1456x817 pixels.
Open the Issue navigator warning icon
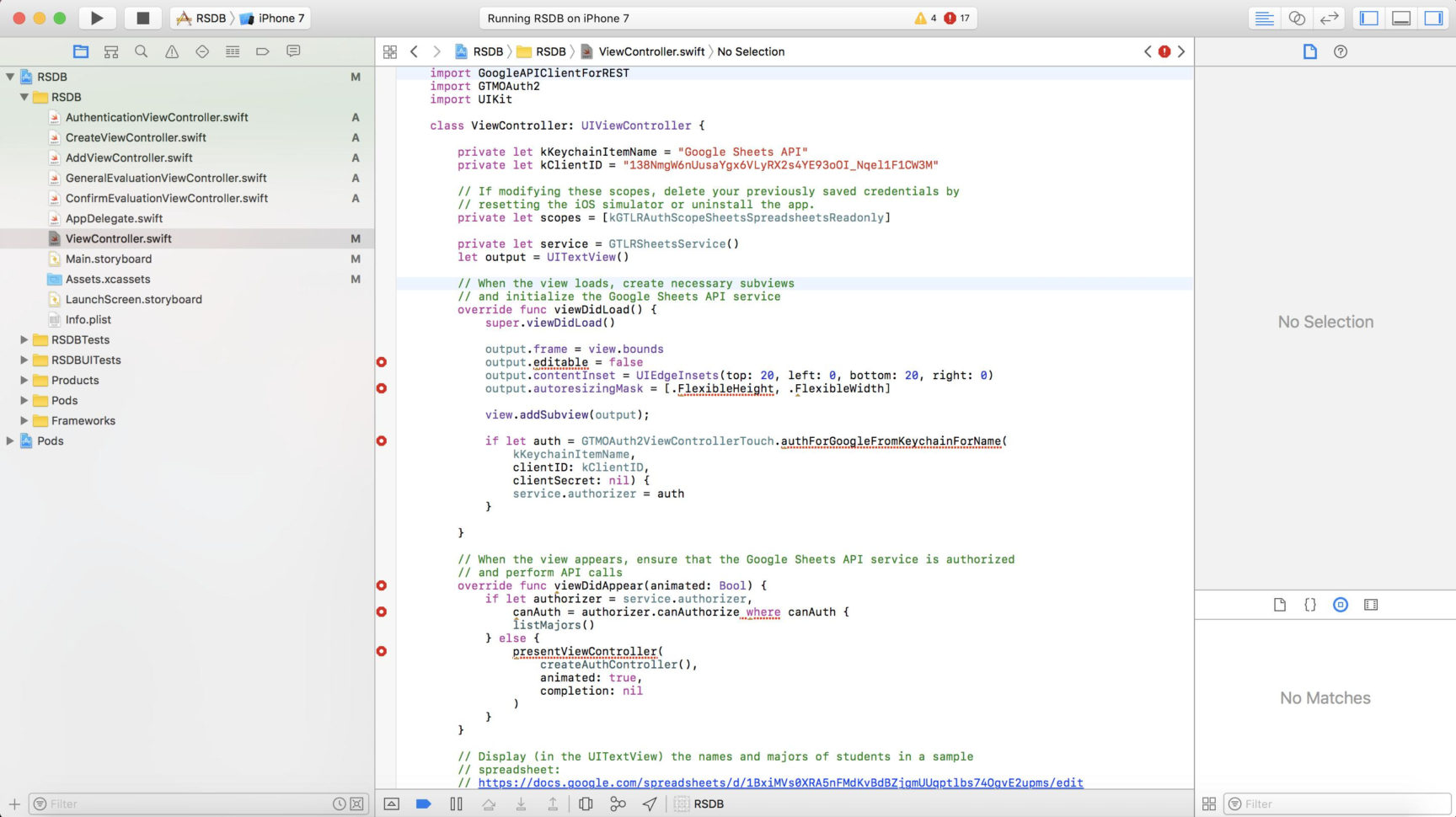coord(172,51)
